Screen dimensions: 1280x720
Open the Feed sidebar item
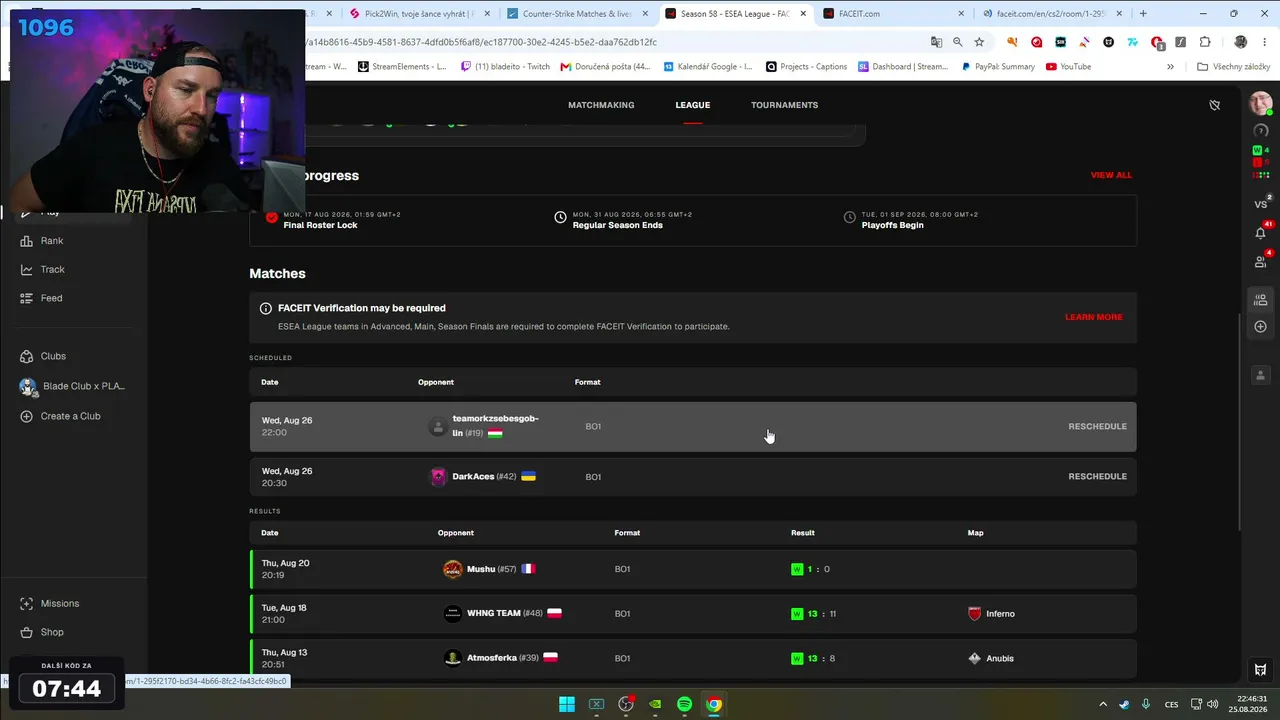42,298
